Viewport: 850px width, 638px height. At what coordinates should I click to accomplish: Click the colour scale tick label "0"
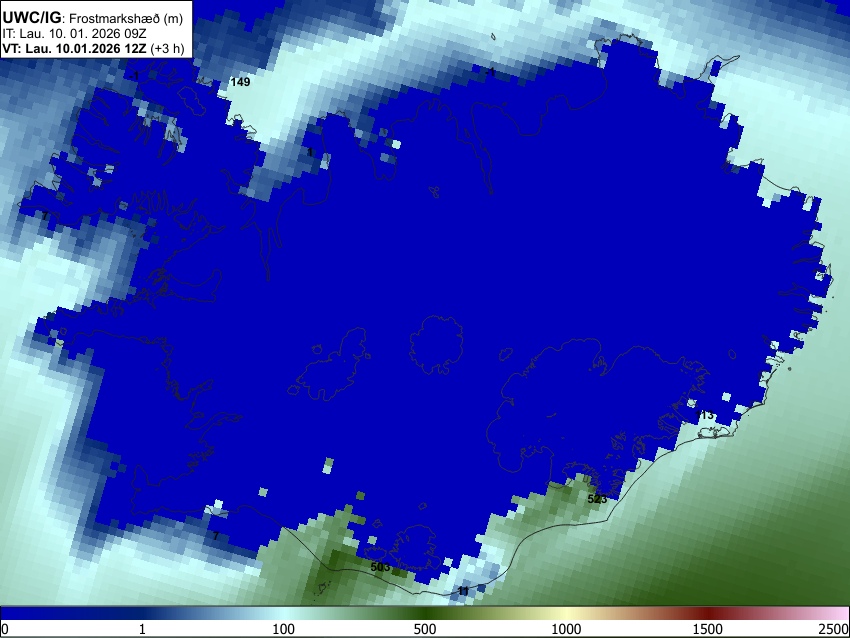5,629
